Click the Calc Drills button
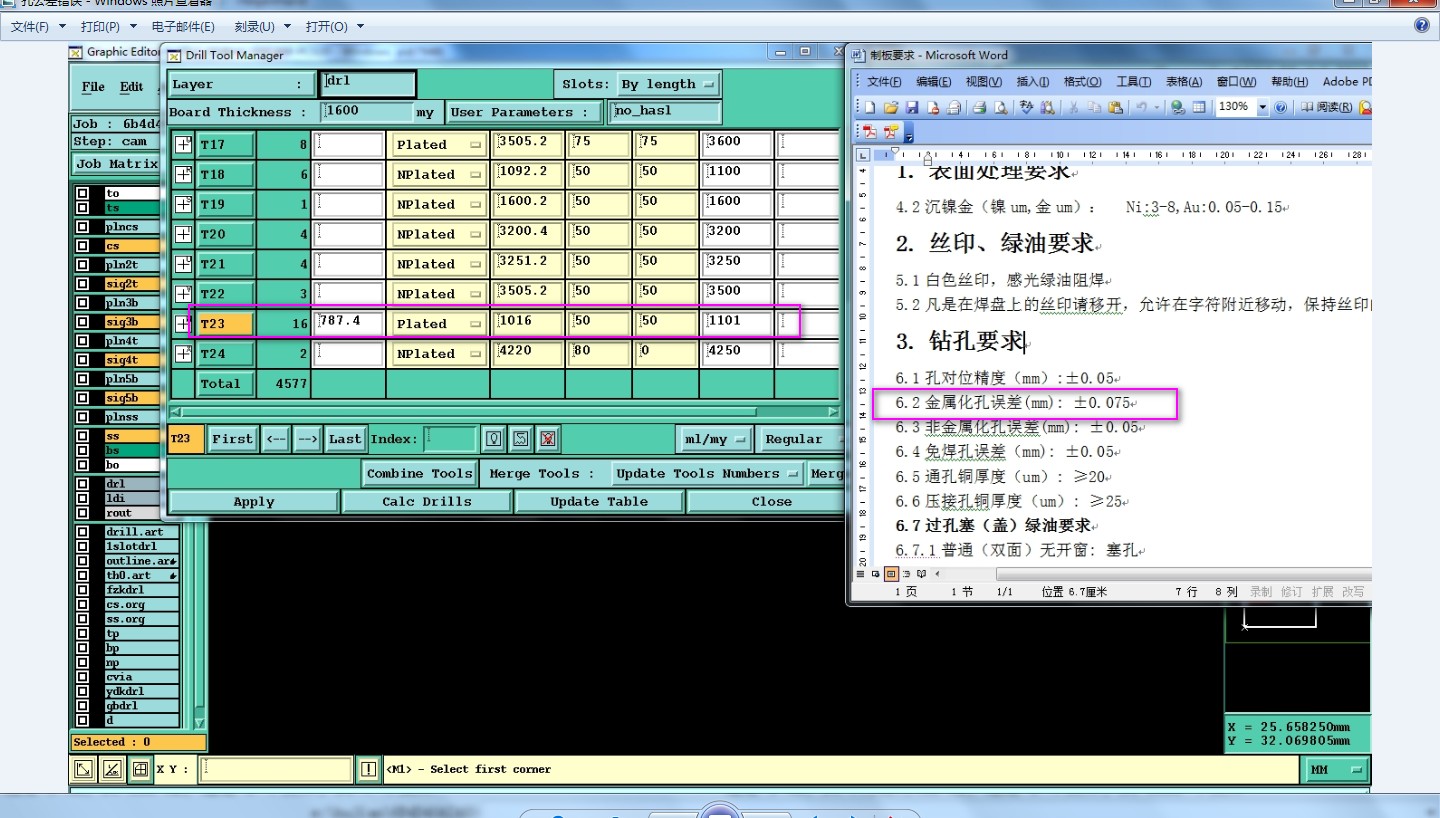The height and width of the screenshot is (818, 1440). tap(427, 502)
